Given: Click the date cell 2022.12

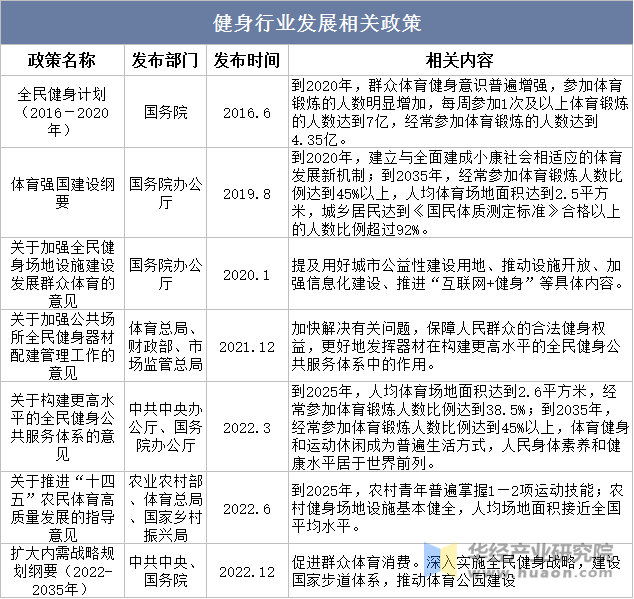Looking at the screenshot, I should click(247, 571).
